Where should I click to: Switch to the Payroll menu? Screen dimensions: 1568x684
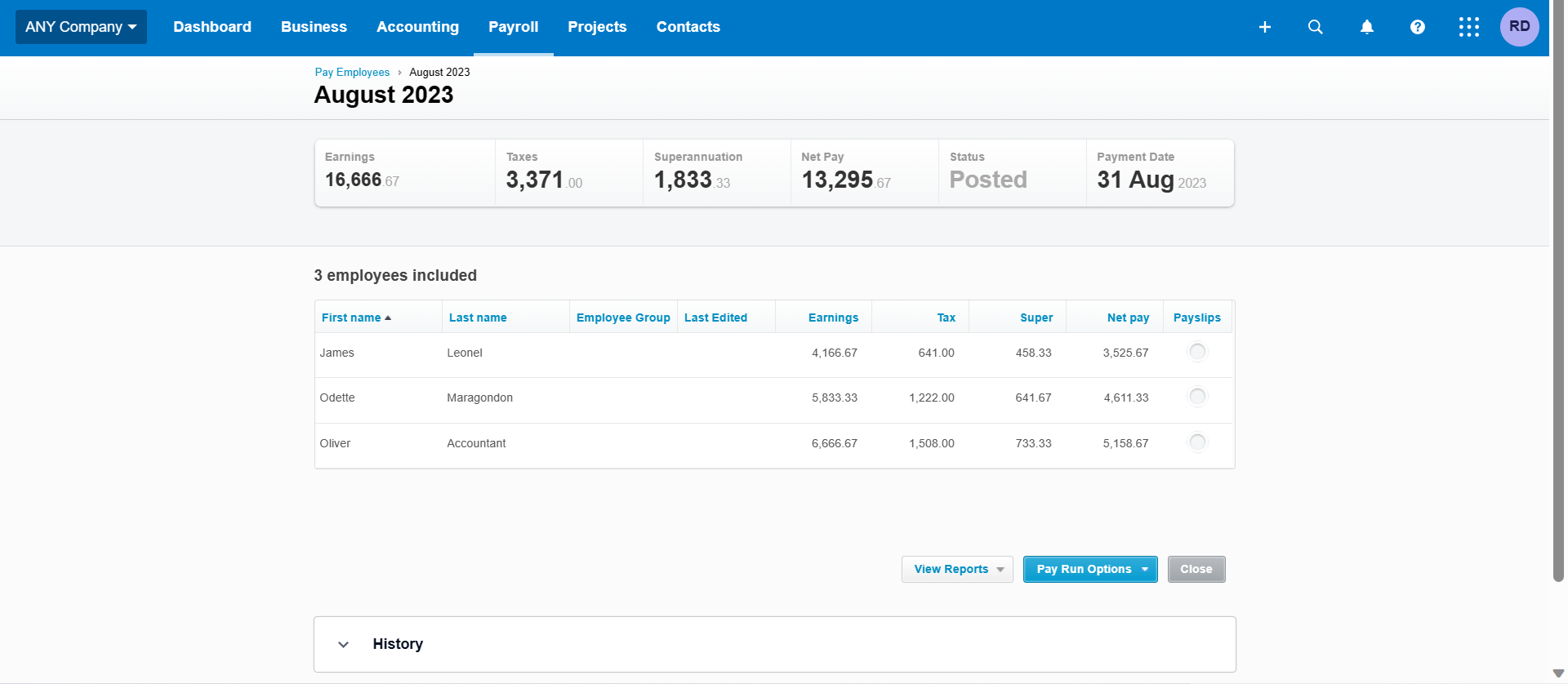point(513,27)
